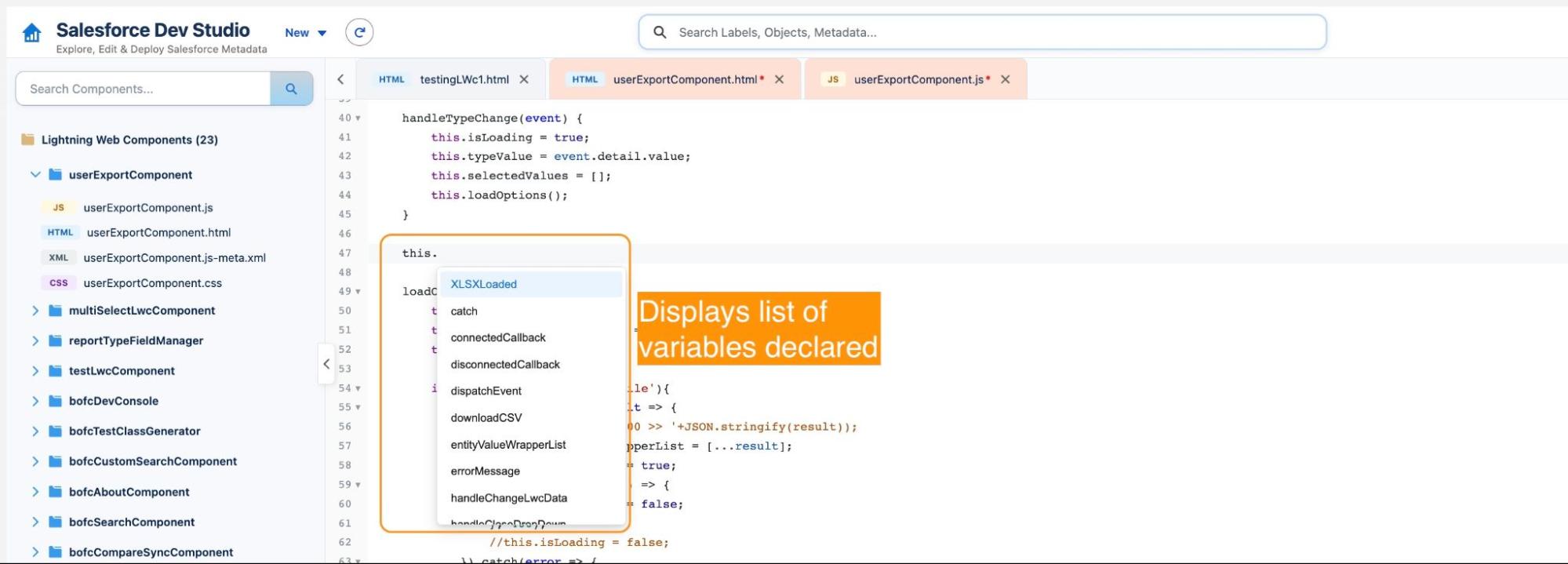Select disconnectedCallback from the autocomplete list

[x=531, y=365]
